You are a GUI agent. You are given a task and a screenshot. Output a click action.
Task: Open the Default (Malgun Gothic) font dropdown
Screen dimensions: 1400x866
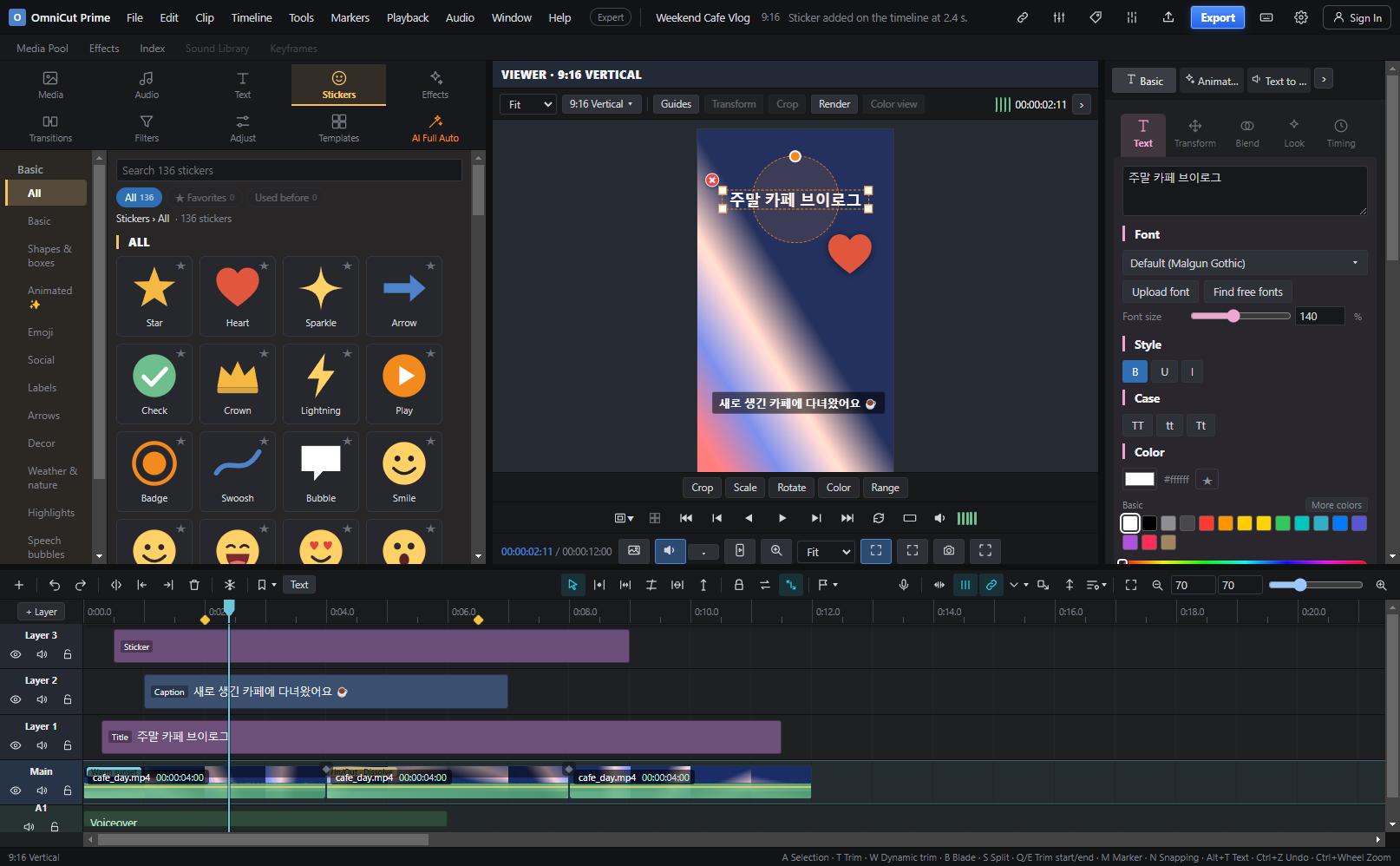pos(1245,263)
